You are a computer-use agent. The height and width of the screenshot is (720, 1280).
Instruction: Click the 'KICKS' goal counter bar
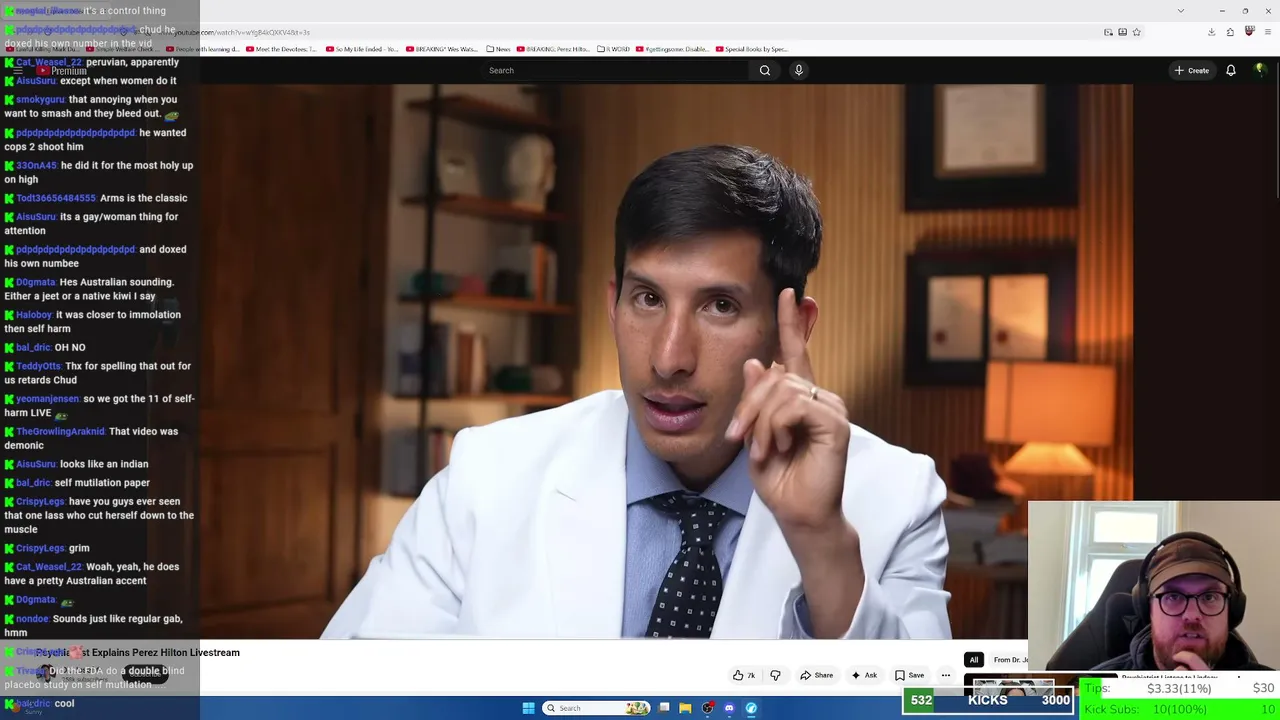pyautogui.click(x=988, y=700)
